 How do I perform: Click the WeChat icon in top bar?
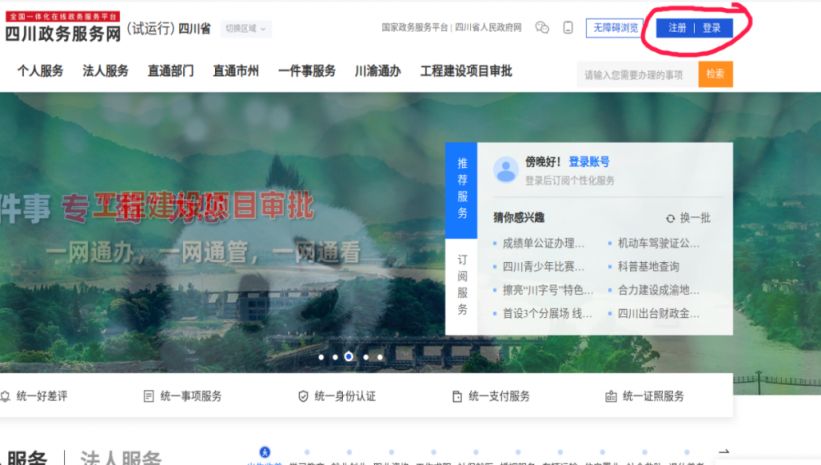coord(542,27)
